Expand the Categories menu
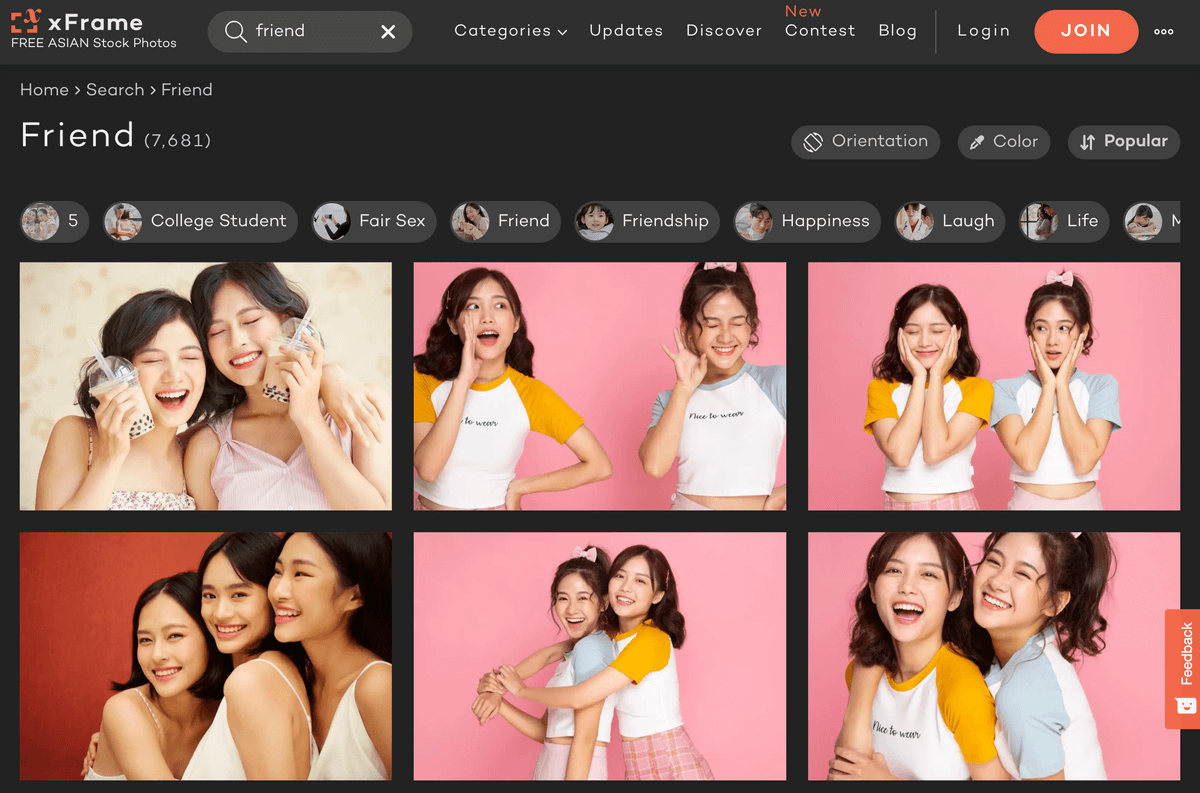The height and width of the screenshot is (793, 1200). tap(510, 31)
